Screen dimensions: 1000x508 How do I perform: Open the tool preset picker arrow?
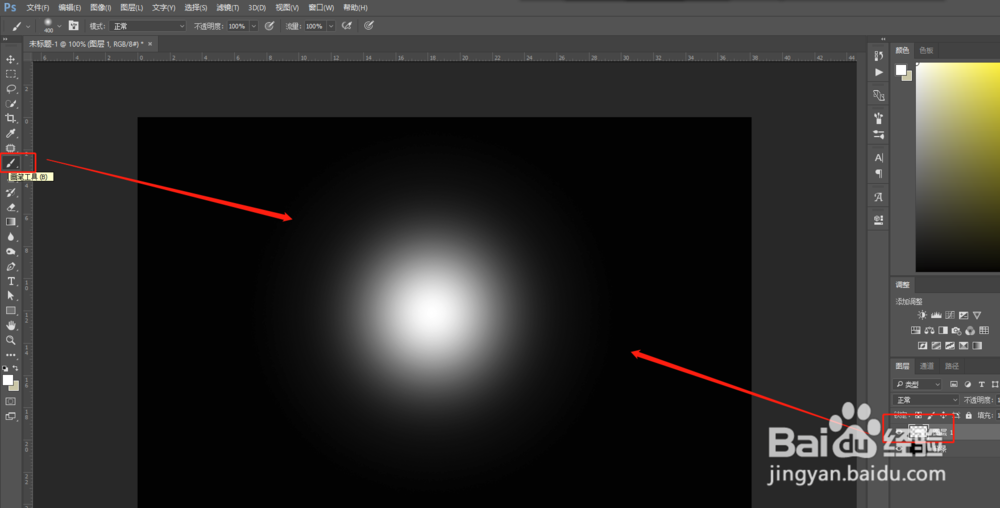[x=28, y=26]
